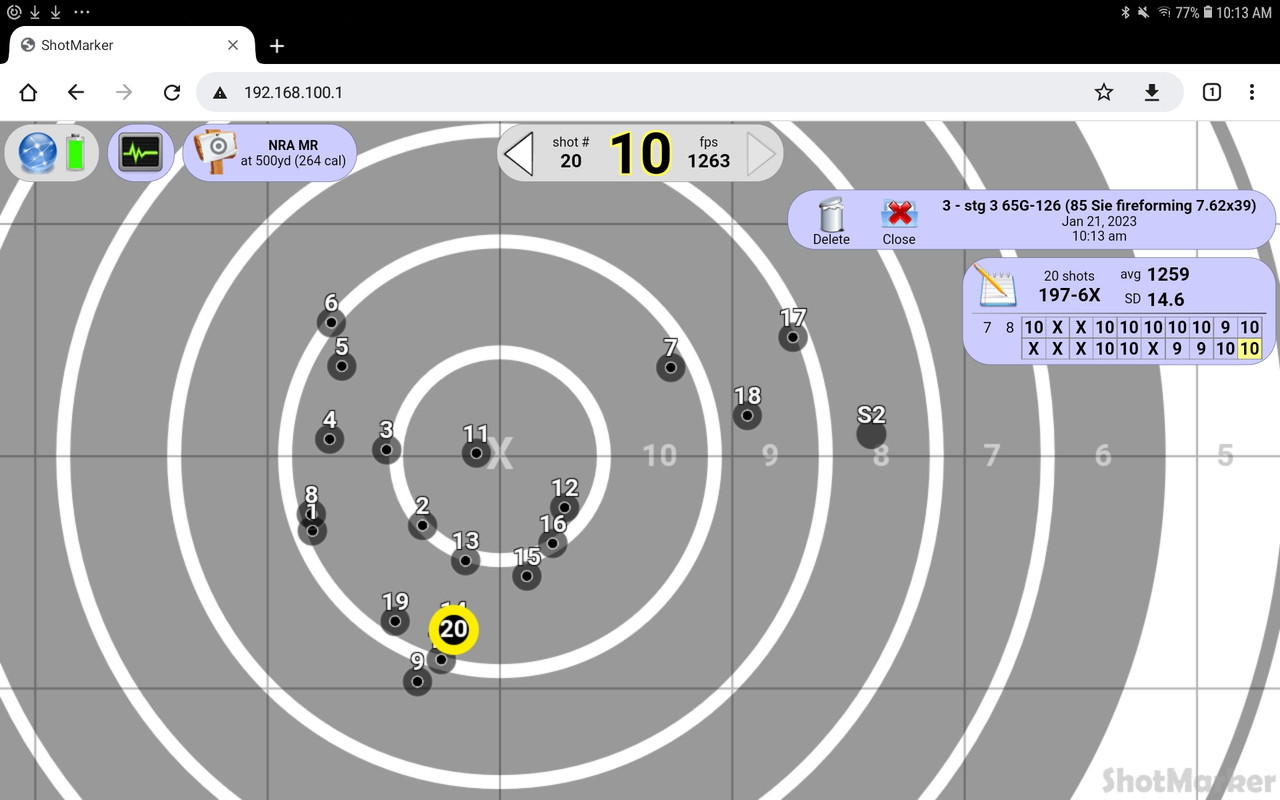The width and height of the screenshot is (1280, 800).
Task: Close the stg 3 65G-126 string panel
Action: pyautogui.click(x=898, y=215)
